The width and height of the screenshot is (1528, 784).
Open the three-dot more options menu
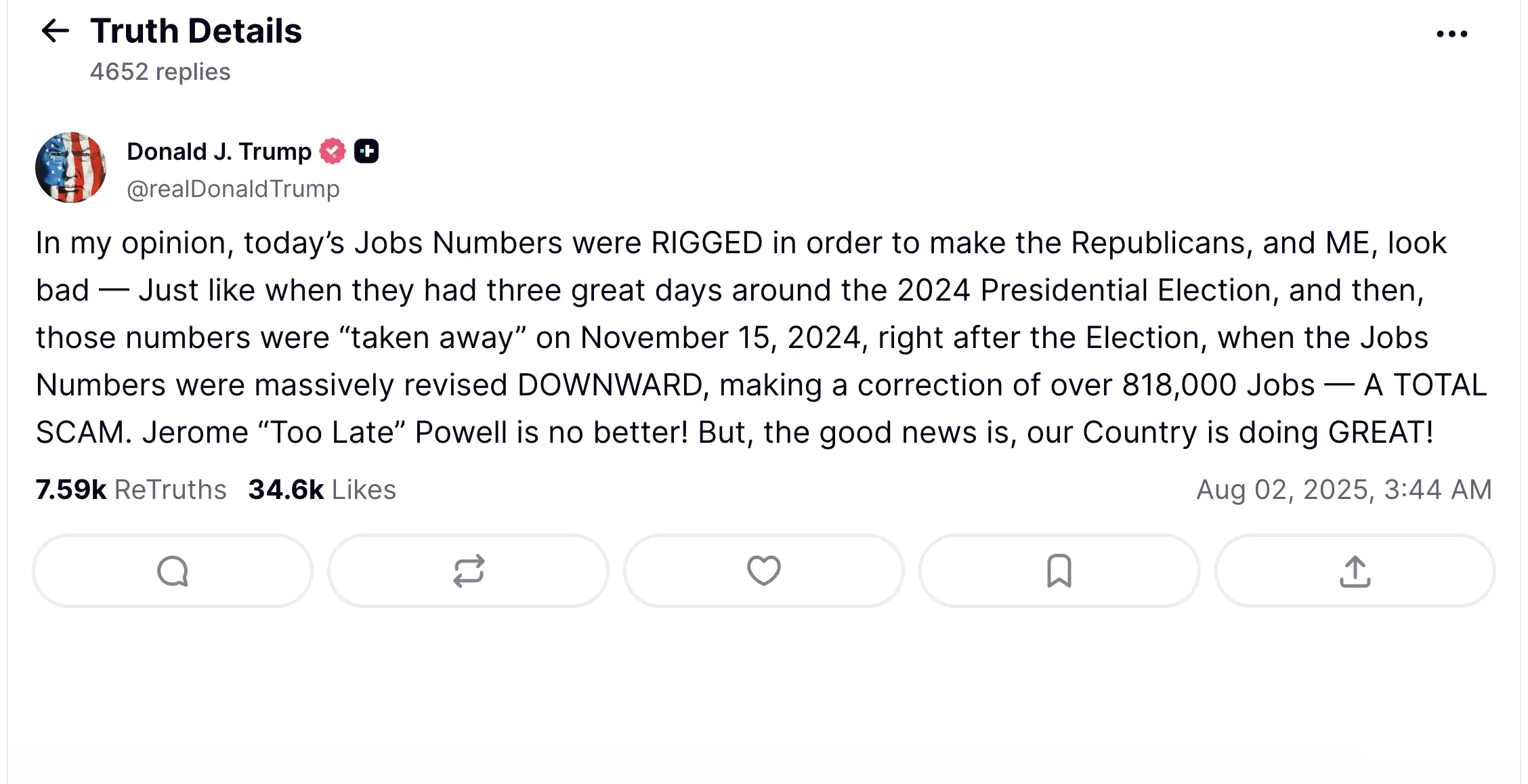1451,34
